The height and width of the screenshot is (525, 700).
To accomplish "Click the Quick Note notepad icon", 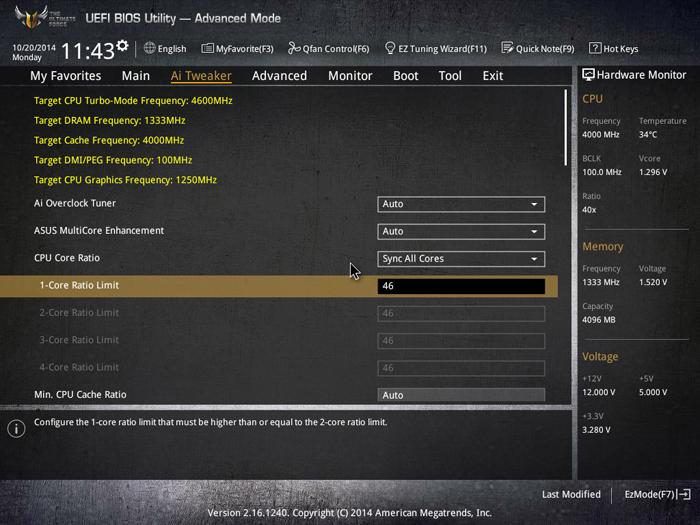I will click(x=507, y=48).
